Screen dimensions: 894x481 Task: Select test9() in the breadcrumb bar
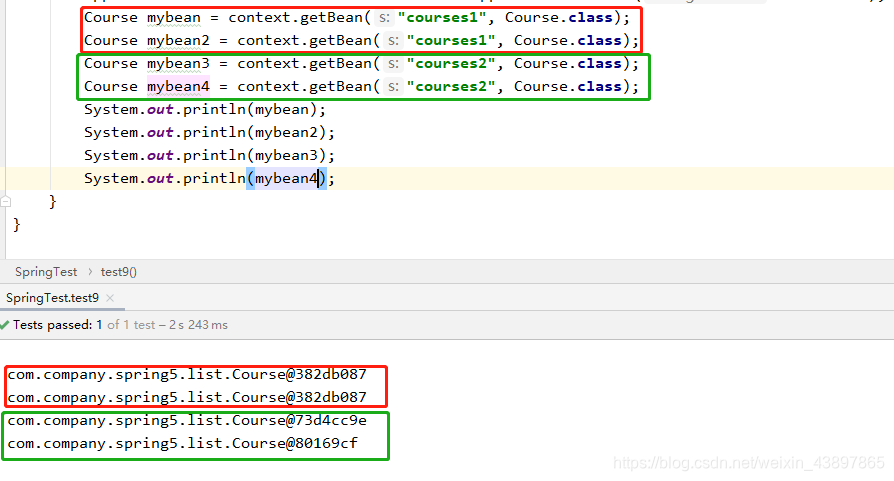pyautogui.click(x=119, y=272)
